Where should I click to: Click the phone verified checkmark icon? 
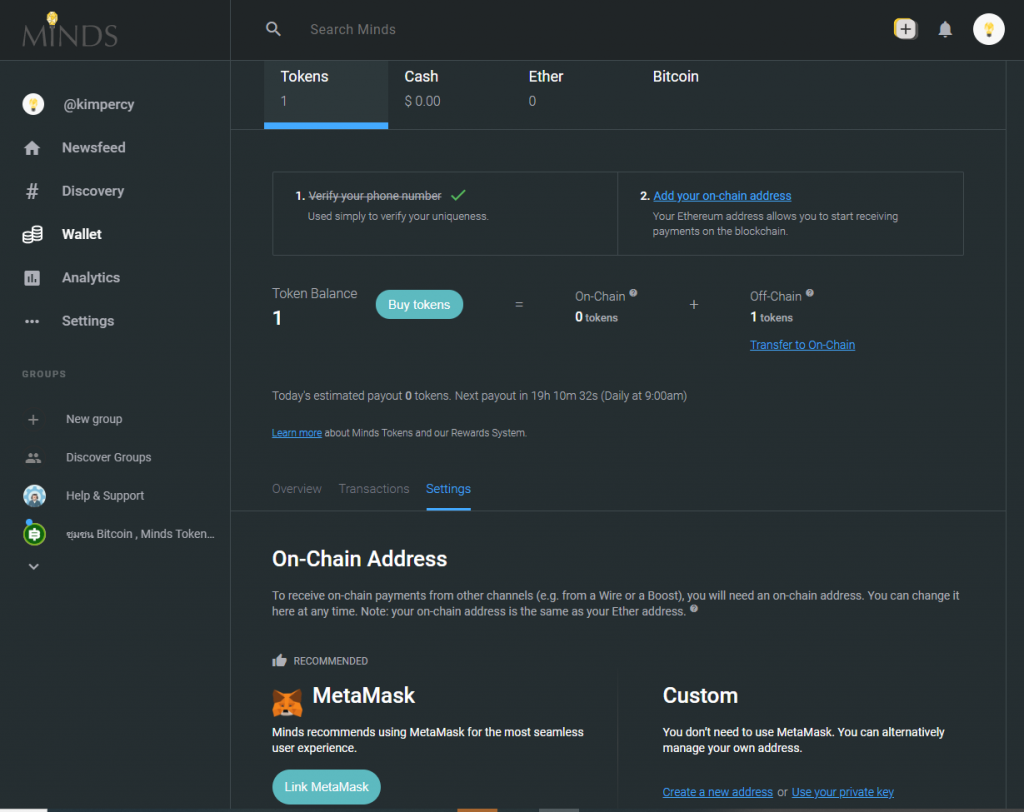(458, 195)
